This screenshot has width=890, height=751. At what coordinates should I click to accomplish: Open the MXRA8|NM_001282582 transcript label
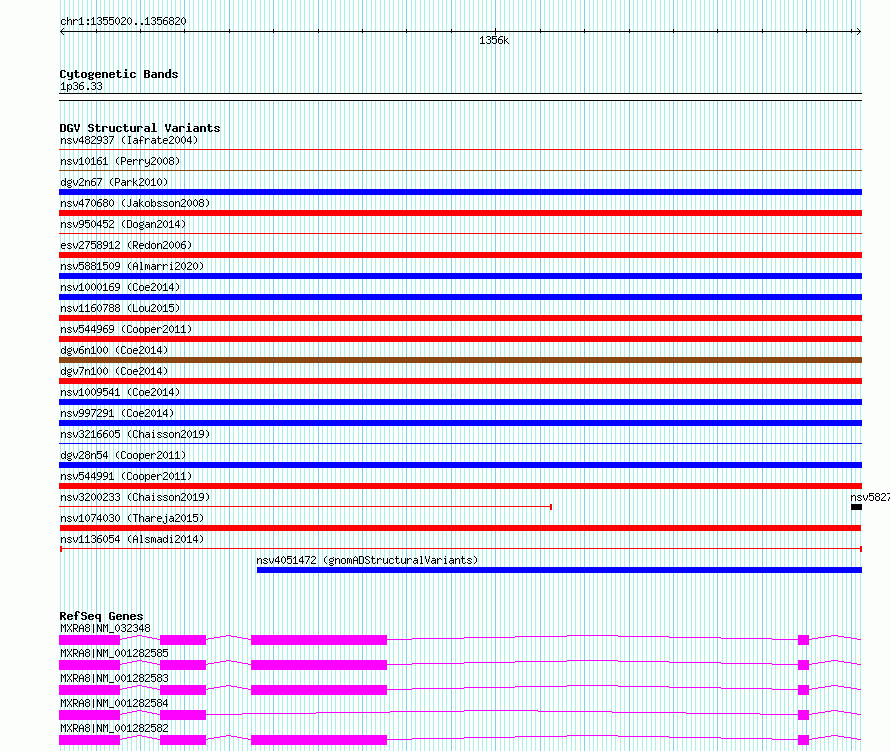coord(114,728)
